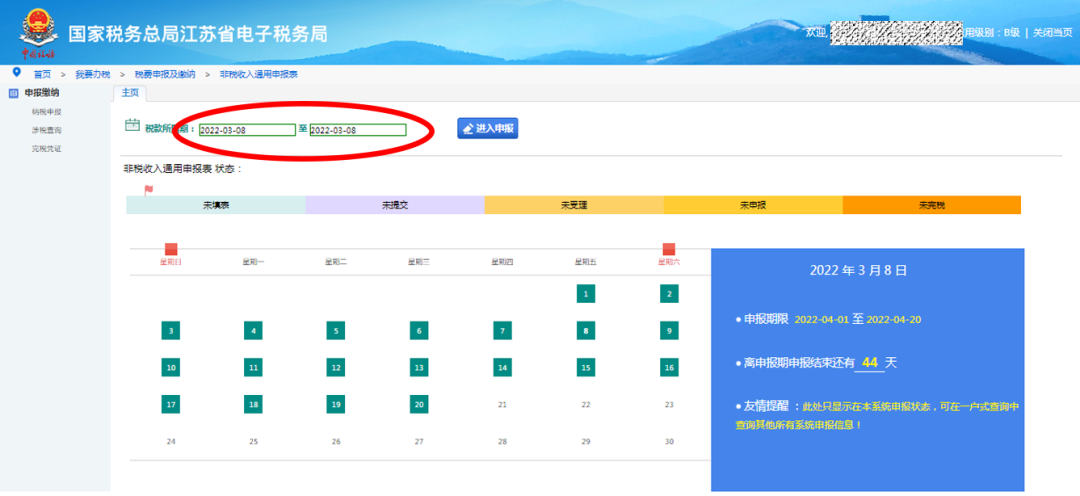This screenshot has width=1080, height=496.
Task: Click the calendar icon beside 税款所属期
Action: click(x=132, y=125)
